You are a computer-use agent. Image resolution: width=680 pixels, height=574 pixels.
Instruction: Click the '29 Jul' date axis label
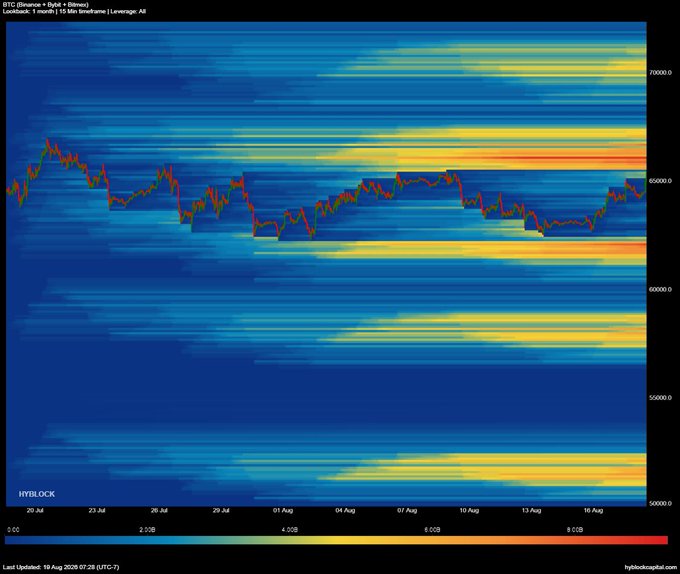click(221, 510)
